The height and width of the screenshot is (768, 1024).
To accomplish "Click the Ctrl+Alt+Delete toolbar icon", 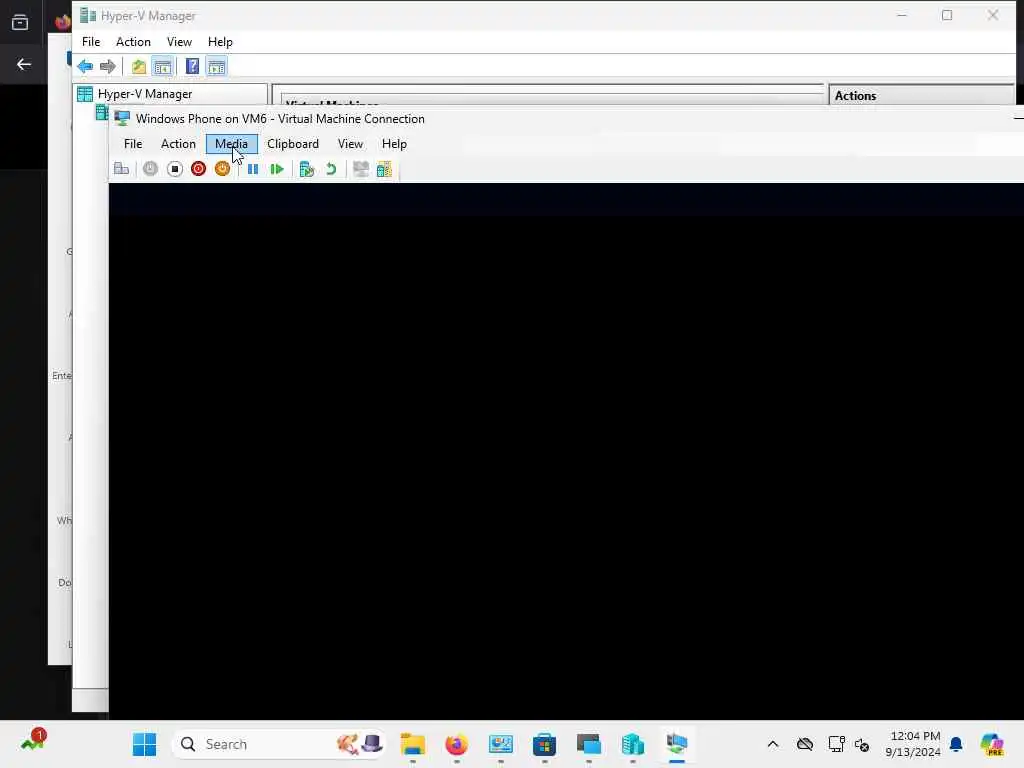I will (x=121, y=169).
